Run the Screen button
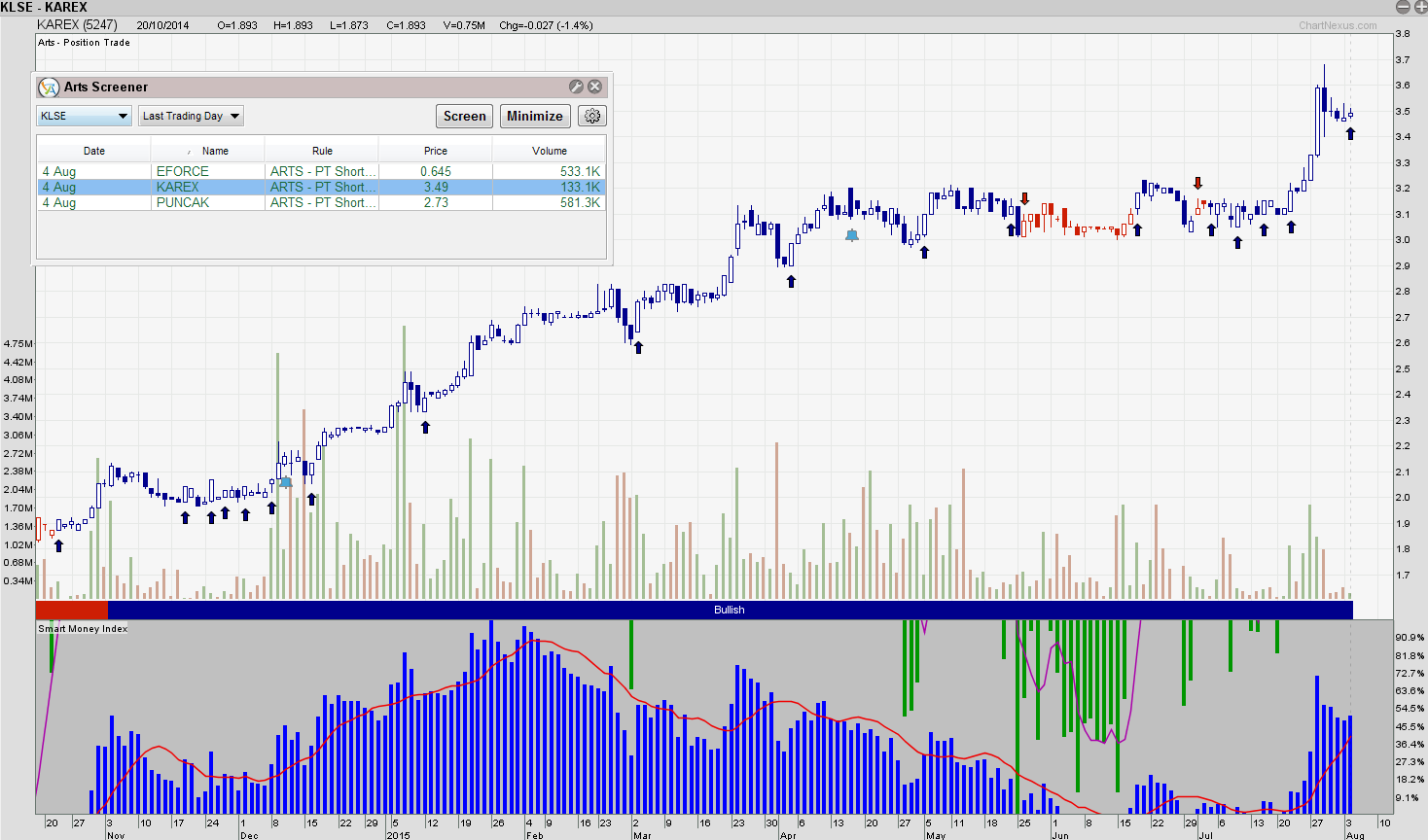Viewport: 1428px width, 840px height. 464,116
